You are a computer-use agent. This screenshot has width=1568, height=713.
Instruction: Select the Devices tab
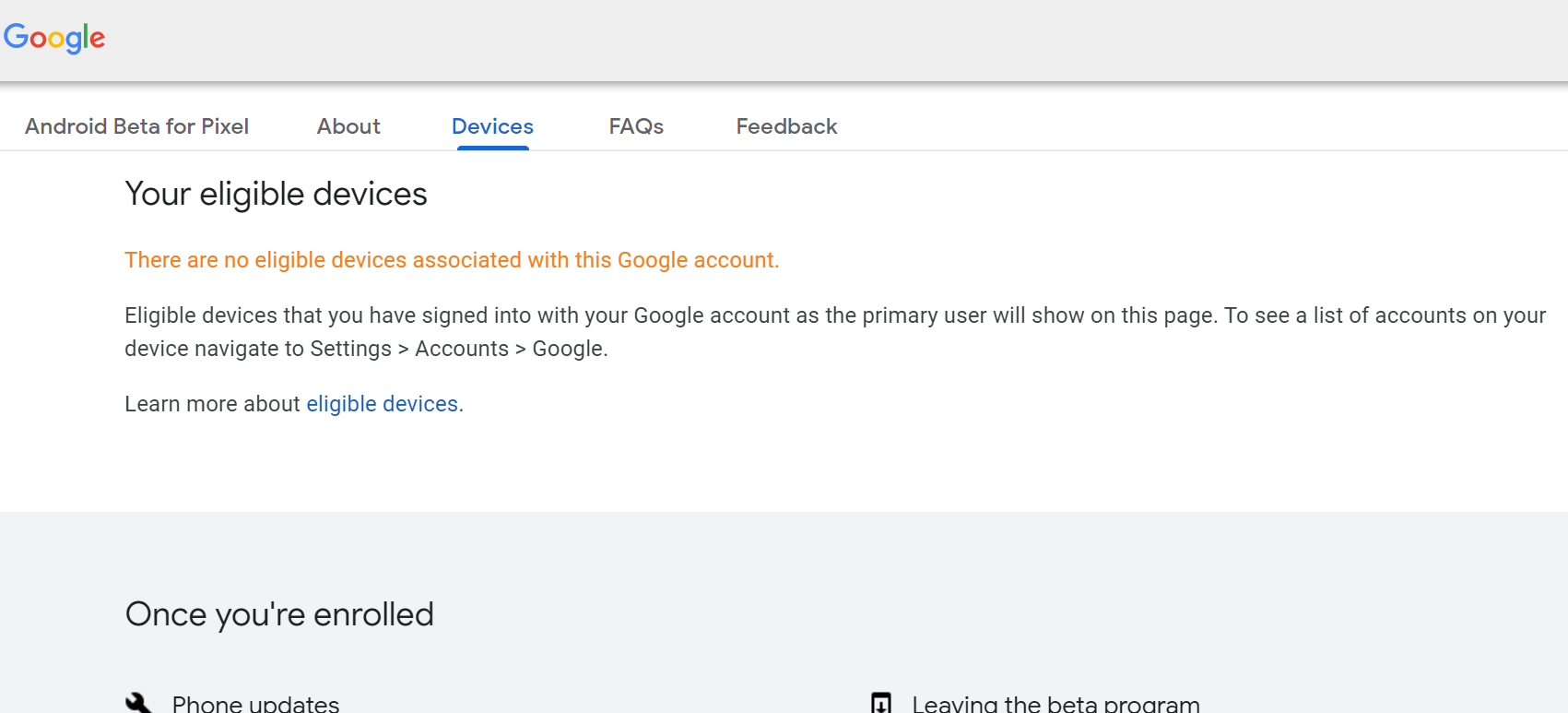click(492, 126)
